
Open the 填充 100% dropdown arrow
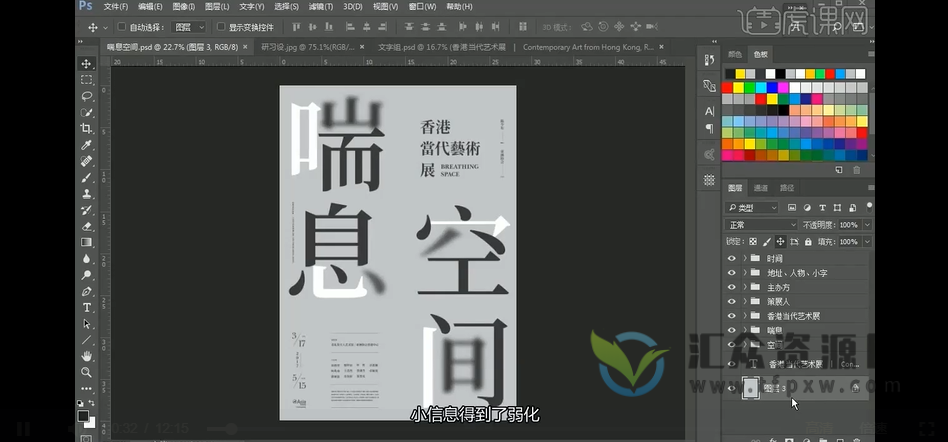[x=868, y=241]
